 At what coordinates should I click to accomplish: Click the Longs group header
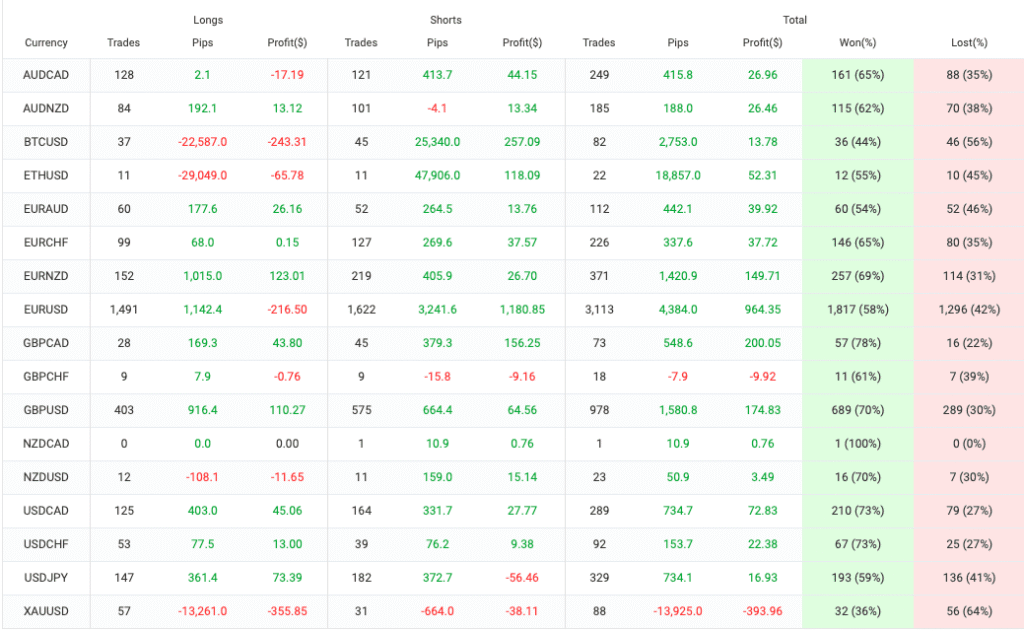pos(208,20)
